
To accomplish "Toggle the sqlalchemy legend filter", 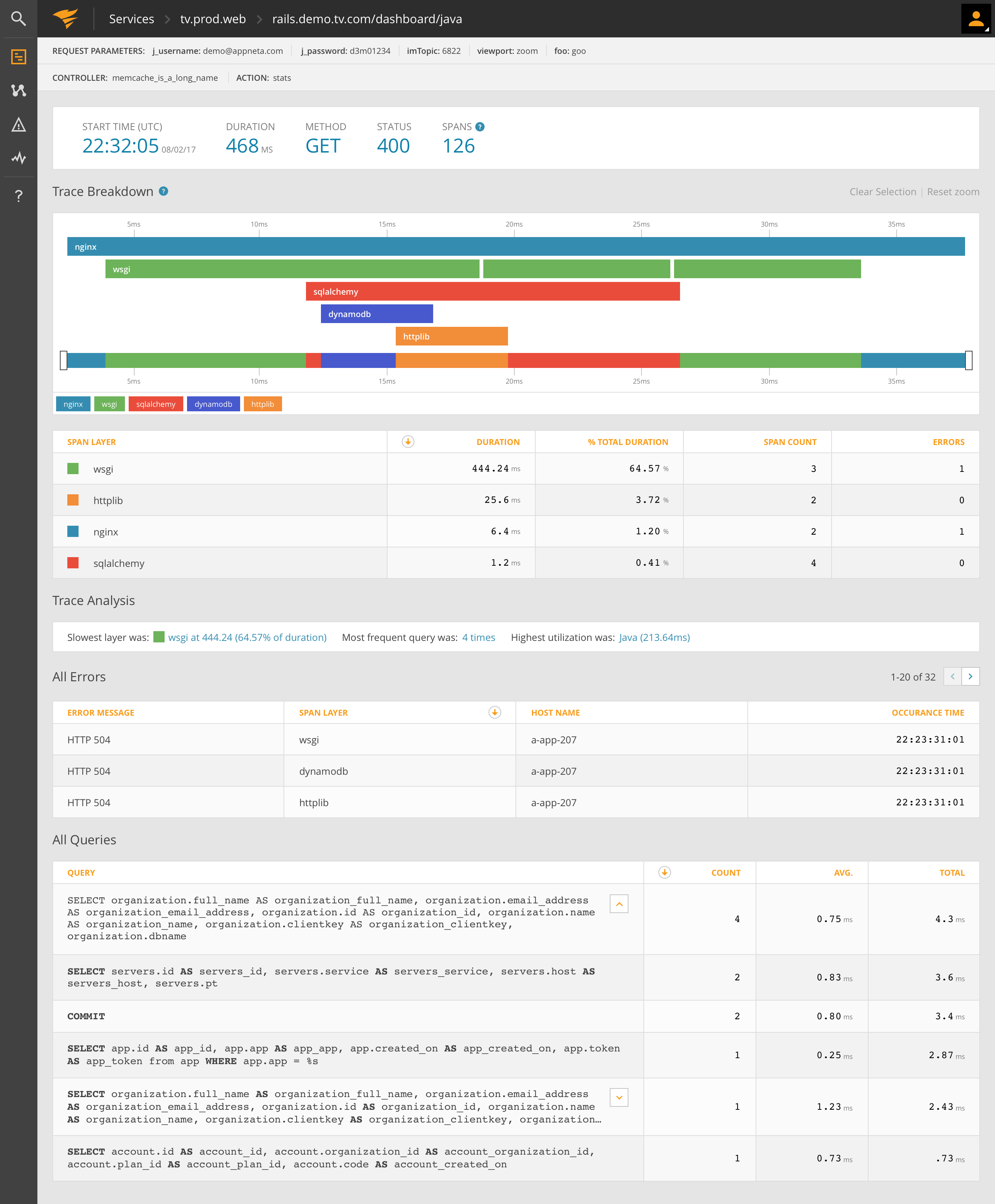I will coord(155,404).
